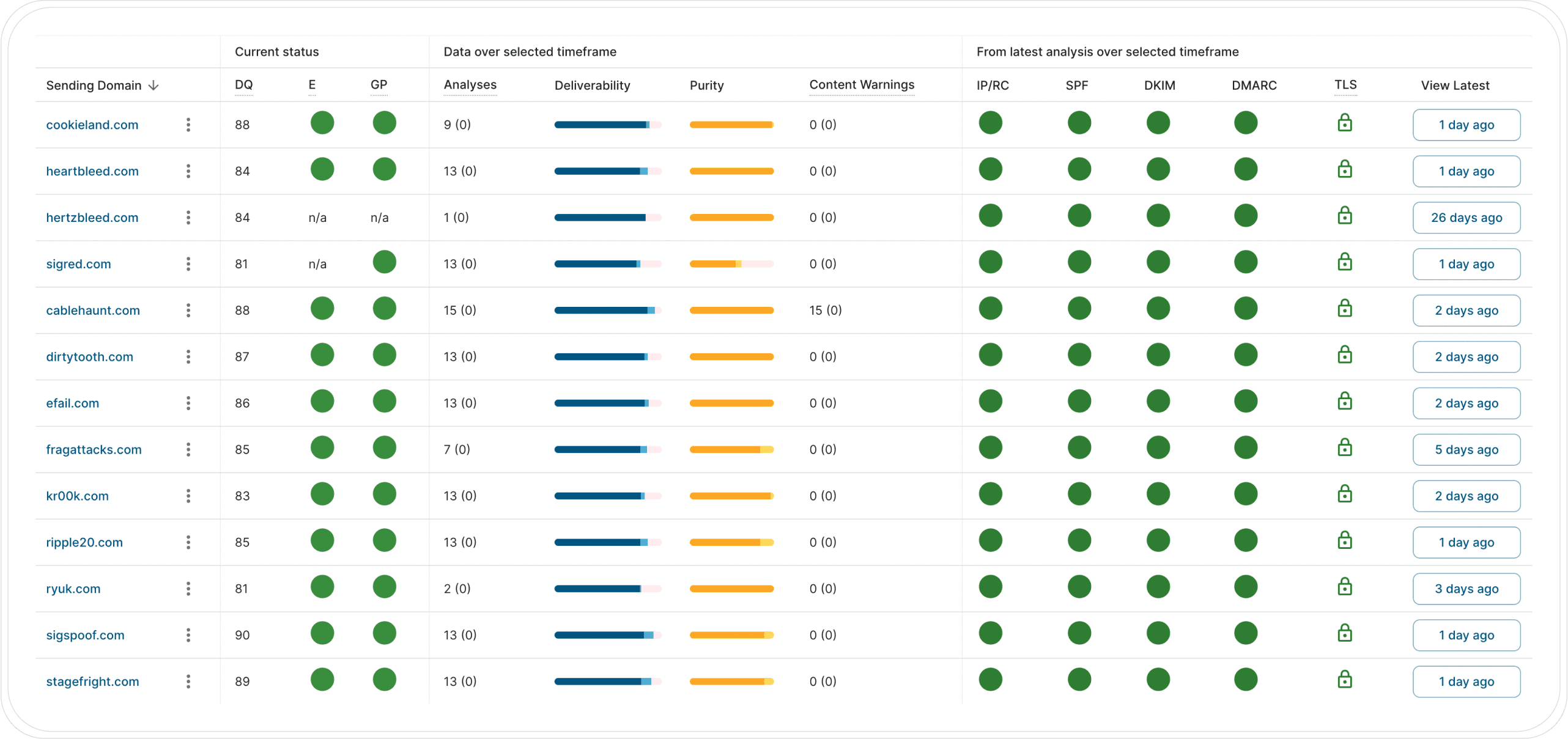Expand the options menu for ripple20.com

pyautogui.click(x=188, y=542)
